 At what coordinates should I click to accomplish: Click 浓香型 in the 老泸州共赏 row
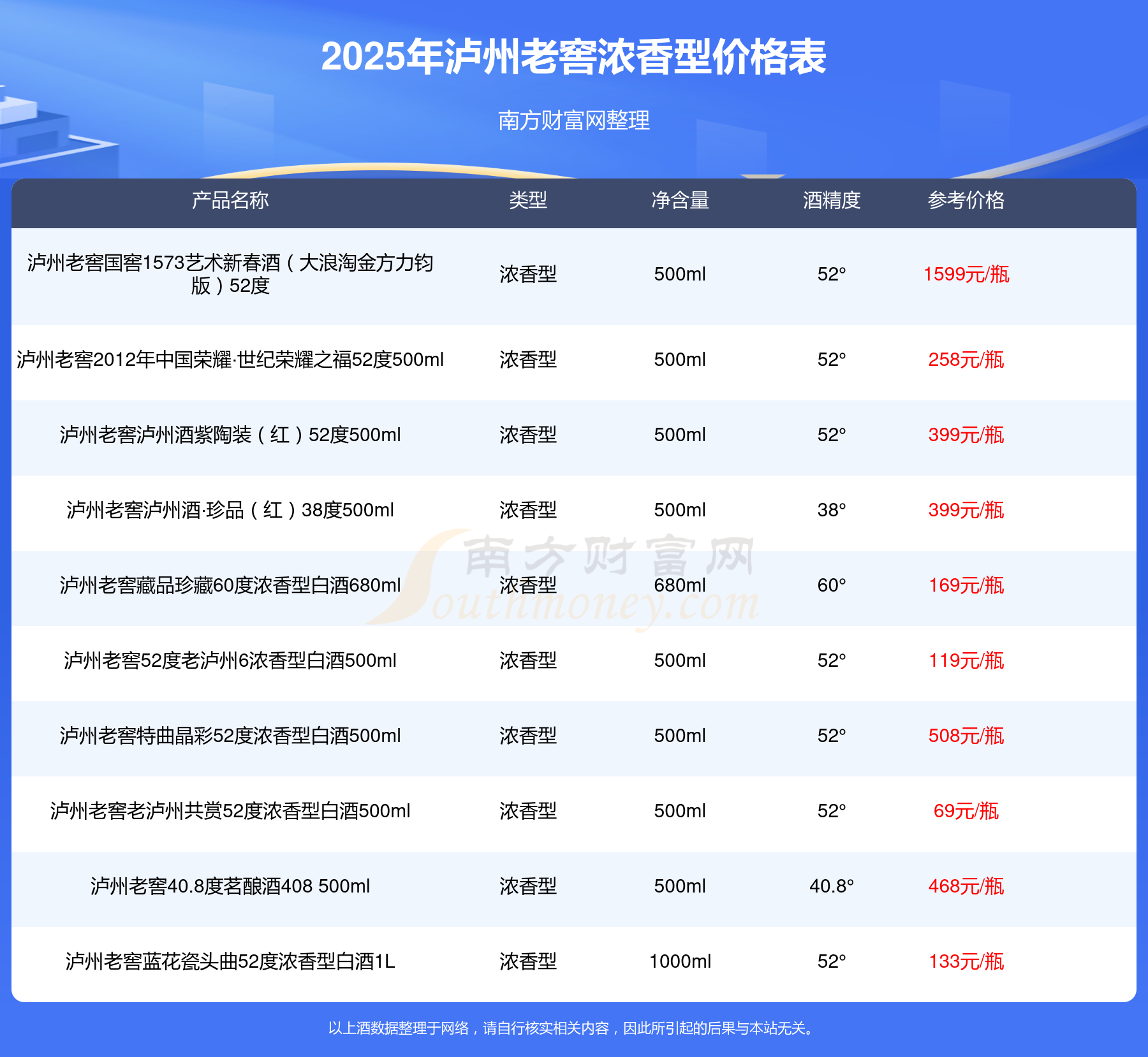(x=528, y=811)
